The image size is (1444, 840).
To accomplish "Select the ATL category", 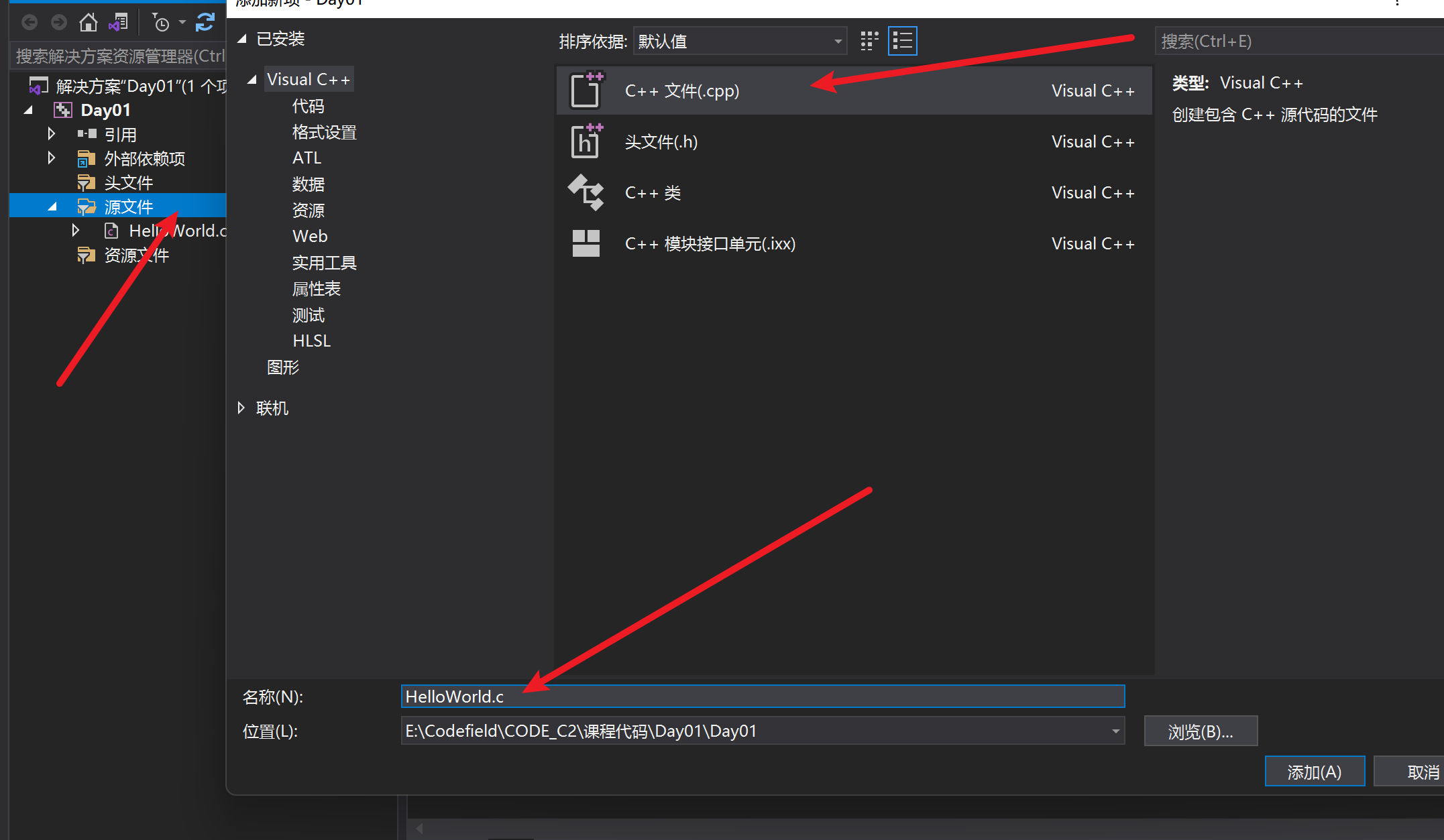I will point(307,158).
